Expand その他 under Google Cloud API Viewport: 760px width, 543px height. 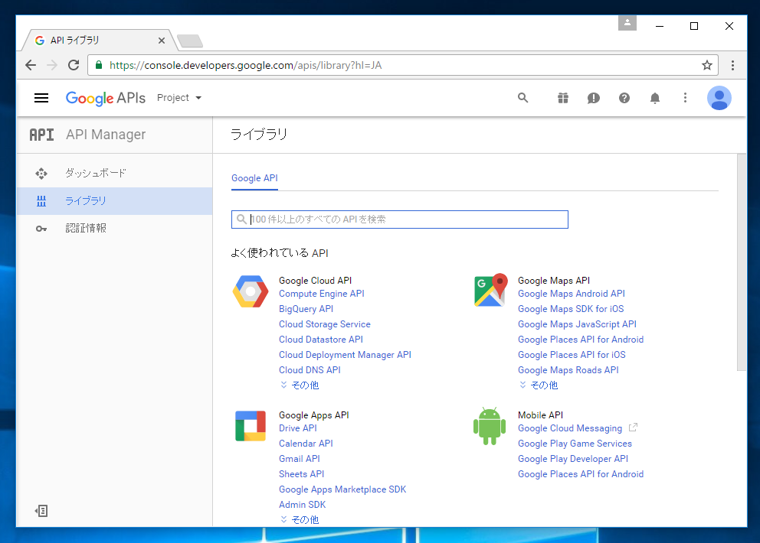click(x=300, y=385)
